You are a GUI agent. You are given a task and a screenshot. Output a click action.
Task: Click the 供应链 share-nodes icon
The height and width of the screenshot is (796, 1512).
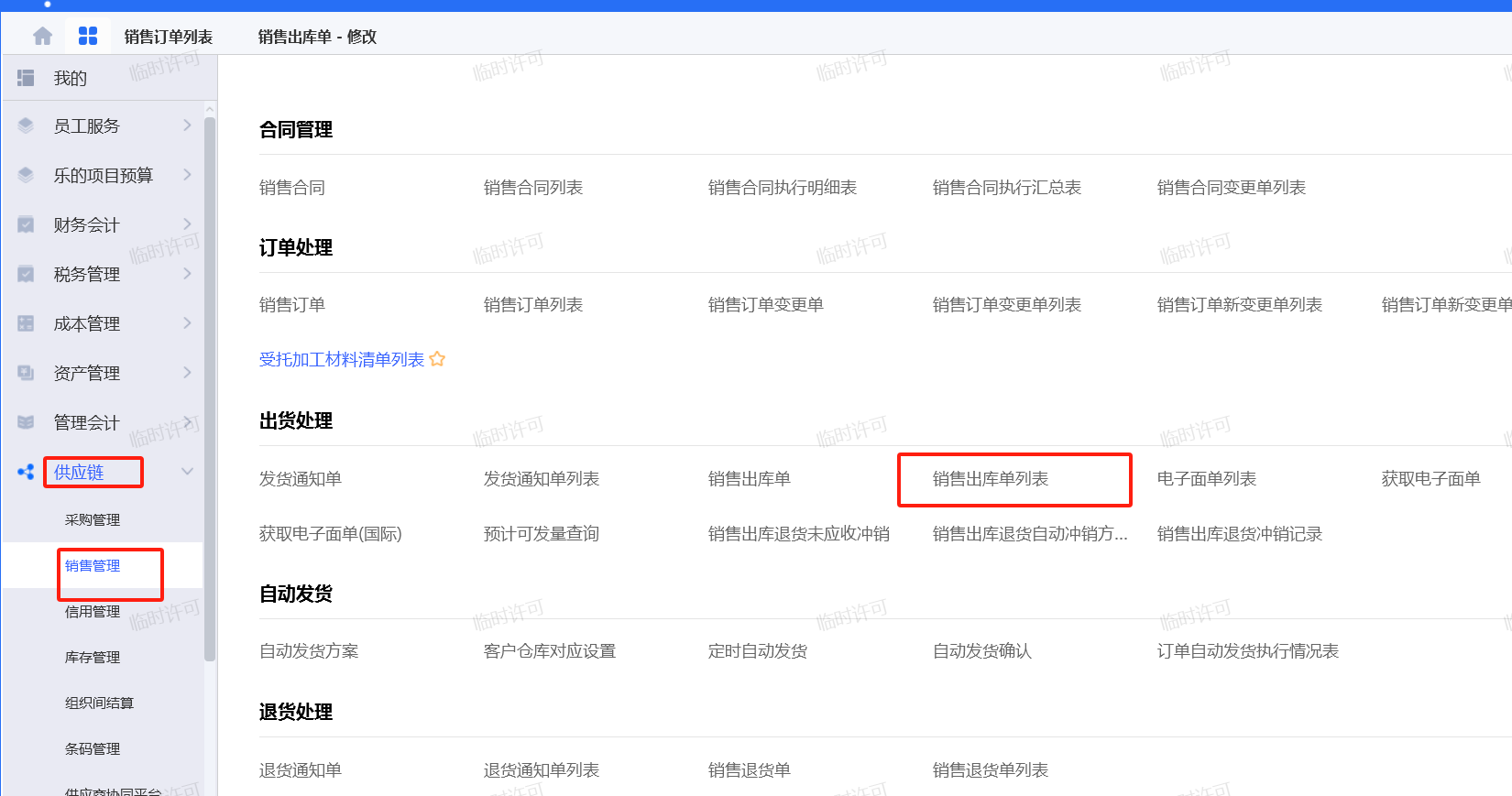pyautogui.click(x=26, y=472)
